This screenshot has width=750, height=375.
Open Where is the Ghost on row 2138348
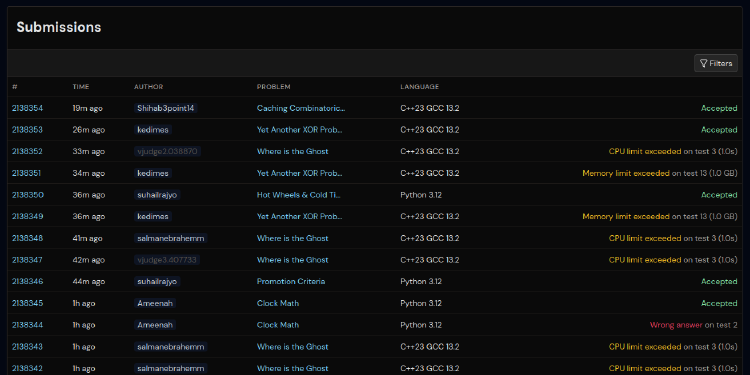click(293, 238)
